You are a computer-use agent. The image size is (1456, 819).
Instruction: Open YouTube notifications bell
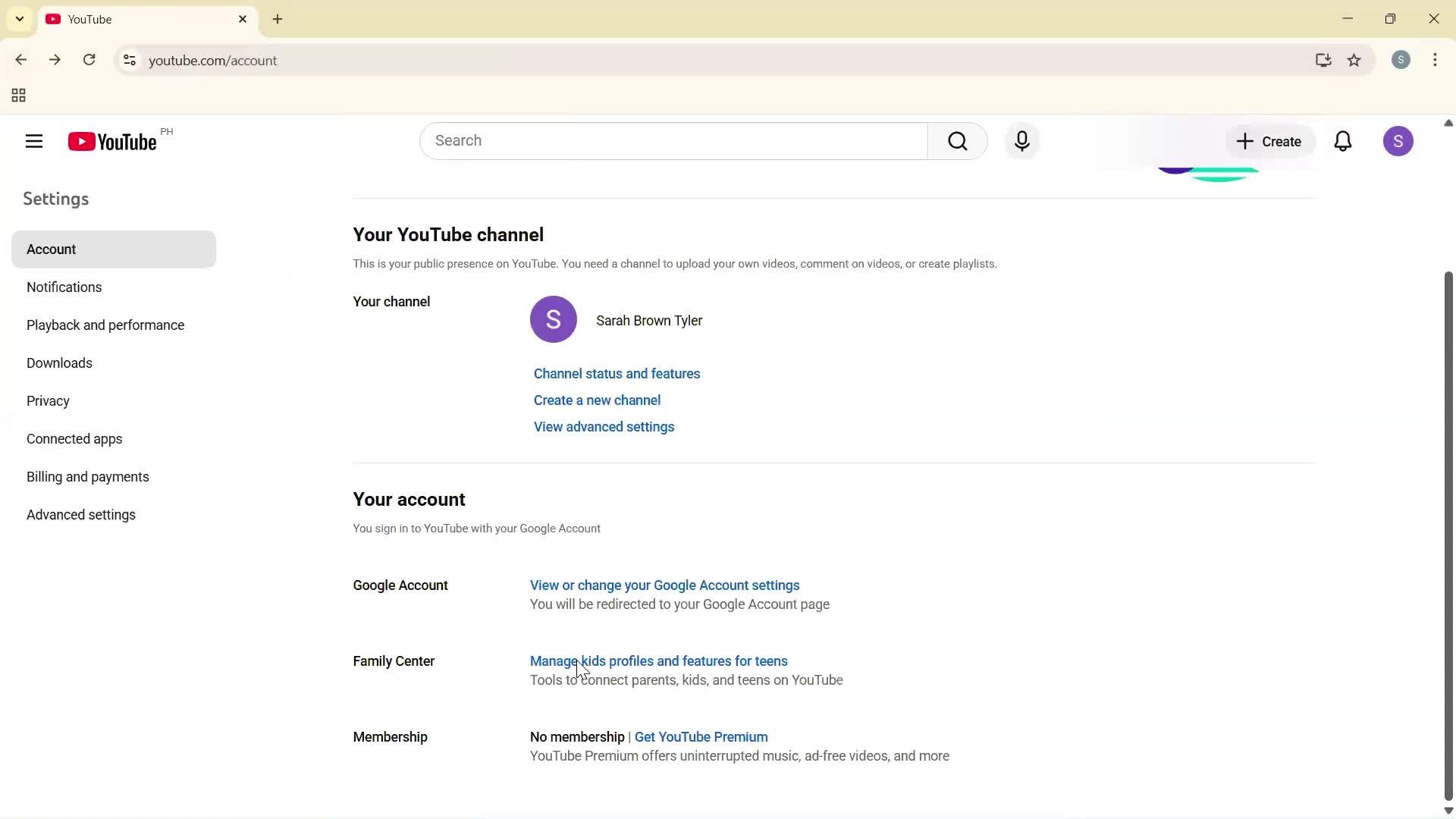pos(1343,141)
